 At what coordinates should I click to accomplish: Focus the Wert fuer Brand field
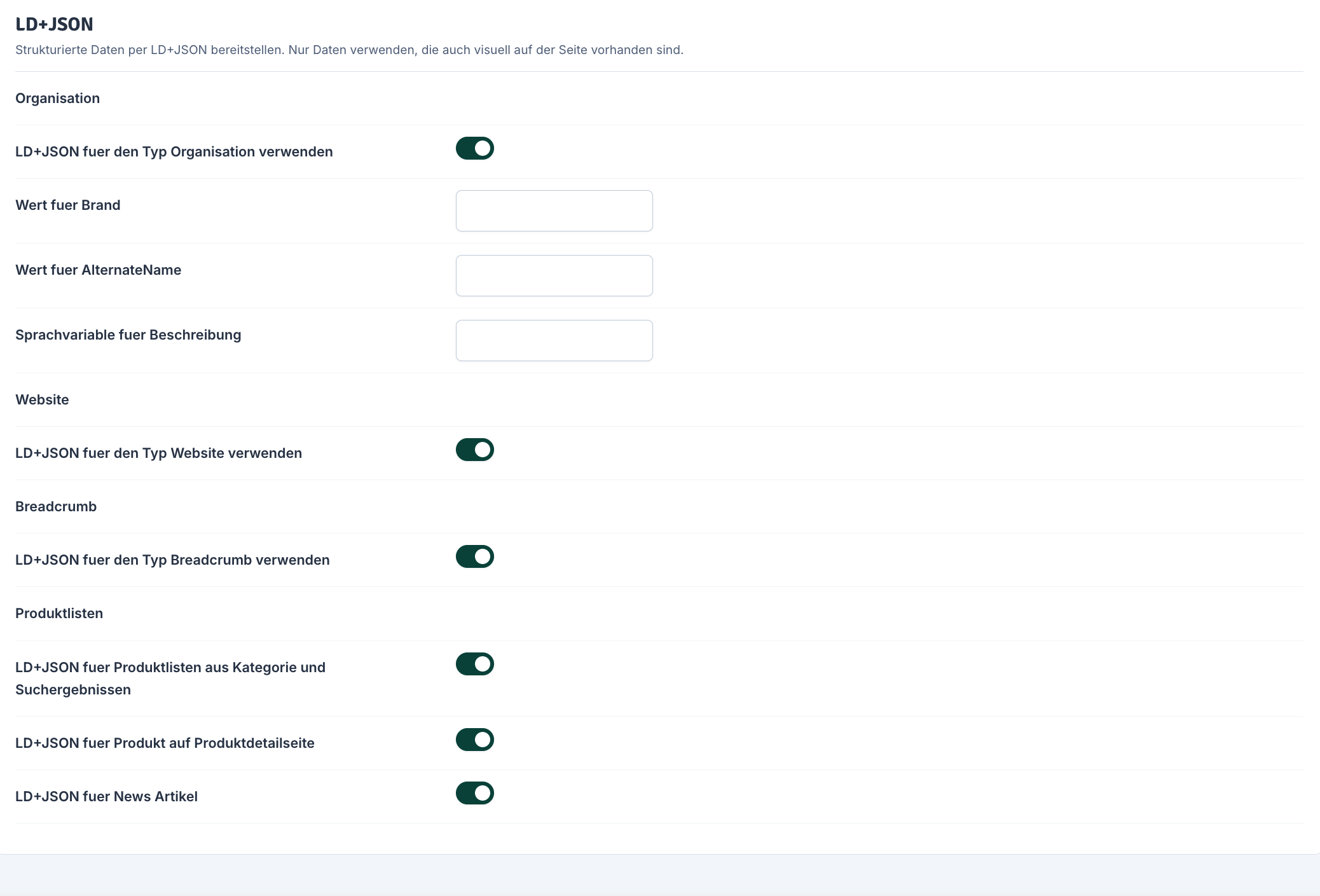(x=554, y=210)
